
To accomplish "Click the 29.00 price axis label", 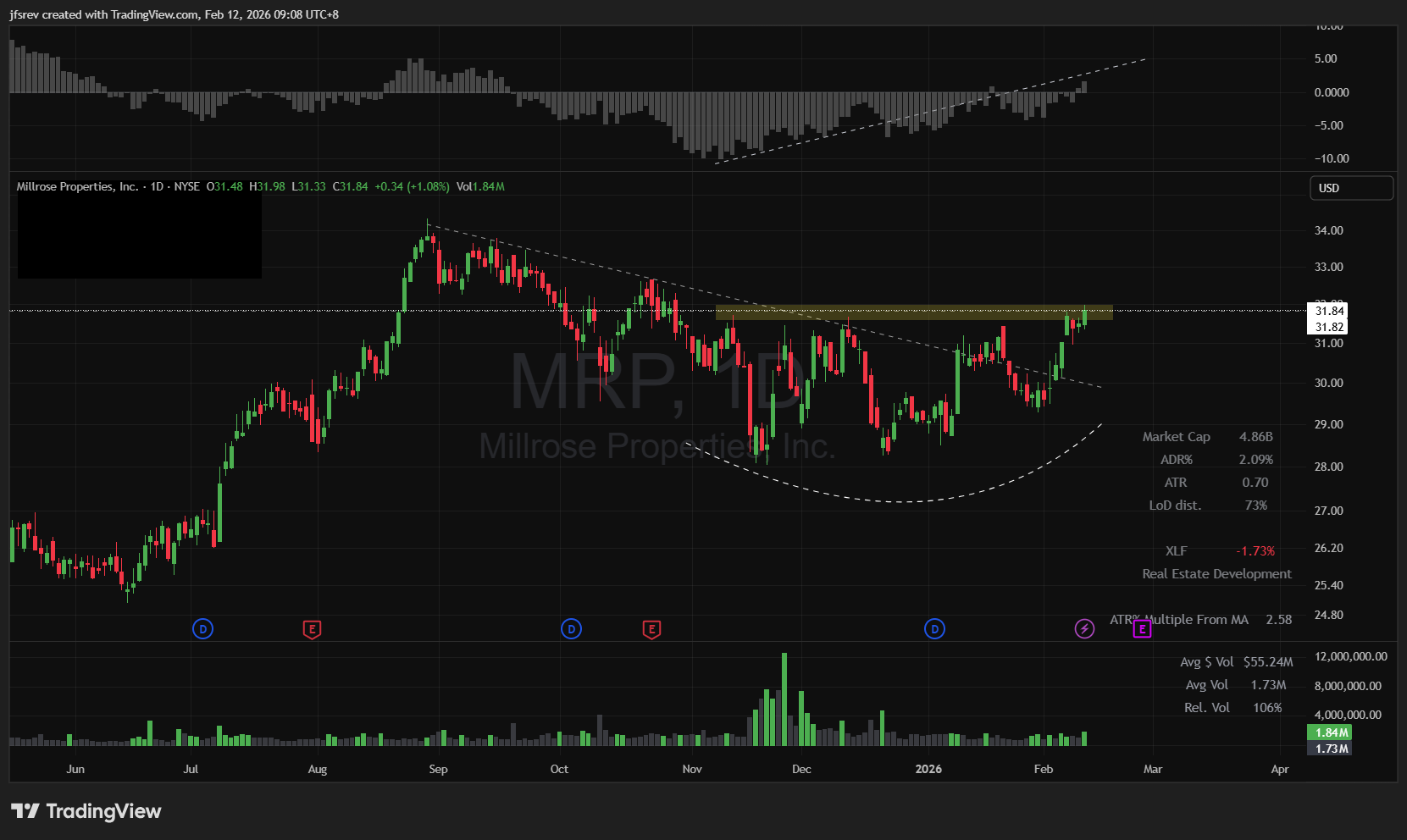I will pos(1329,424).
